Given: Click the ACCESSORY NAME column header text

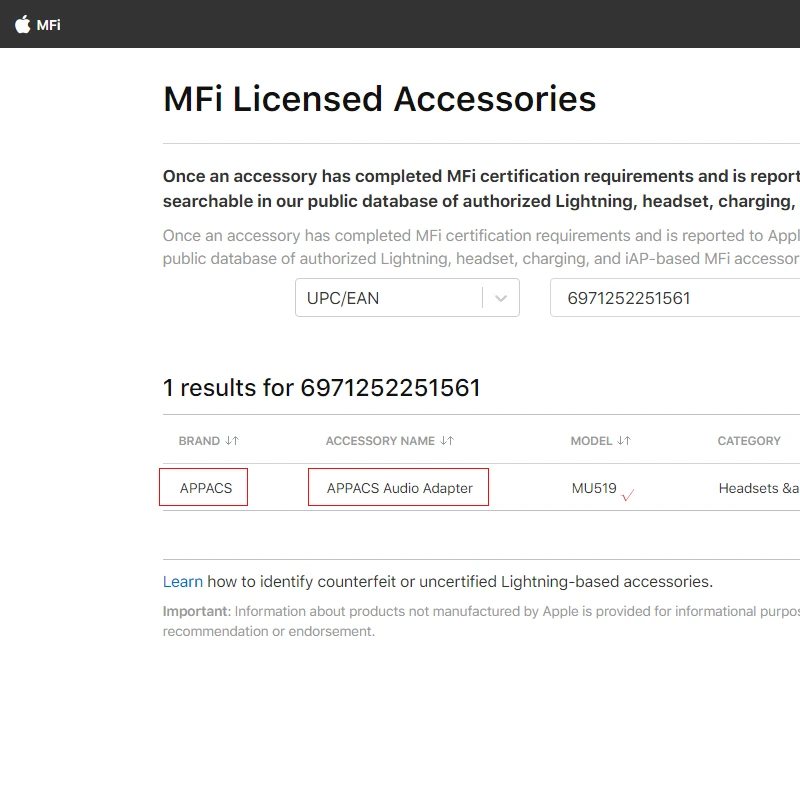Looking at the screenshot, I should pyautogui.click(x=380, y=441).
